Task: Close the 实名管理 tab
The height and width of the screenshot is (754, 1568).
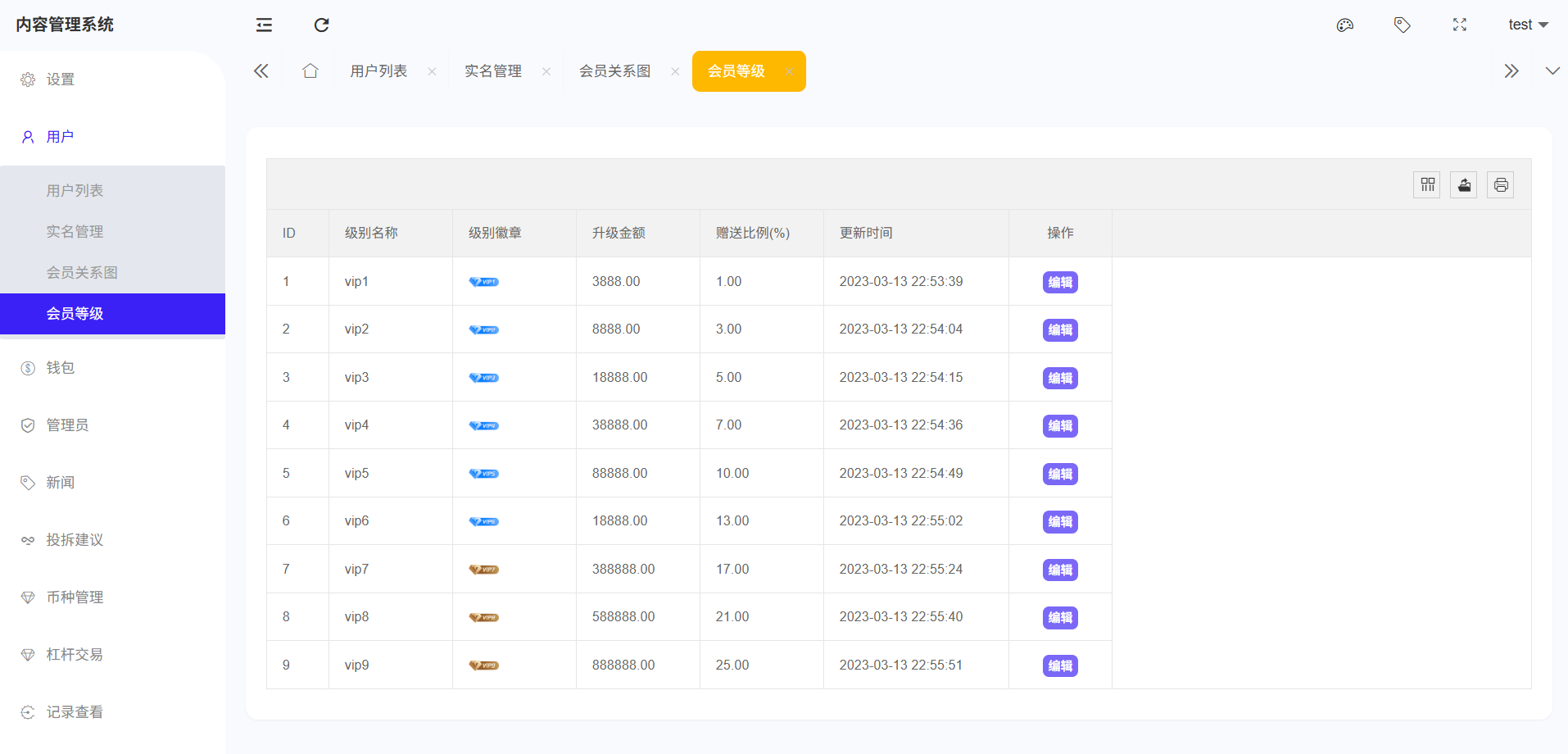Action: click(x=546, y=71)
